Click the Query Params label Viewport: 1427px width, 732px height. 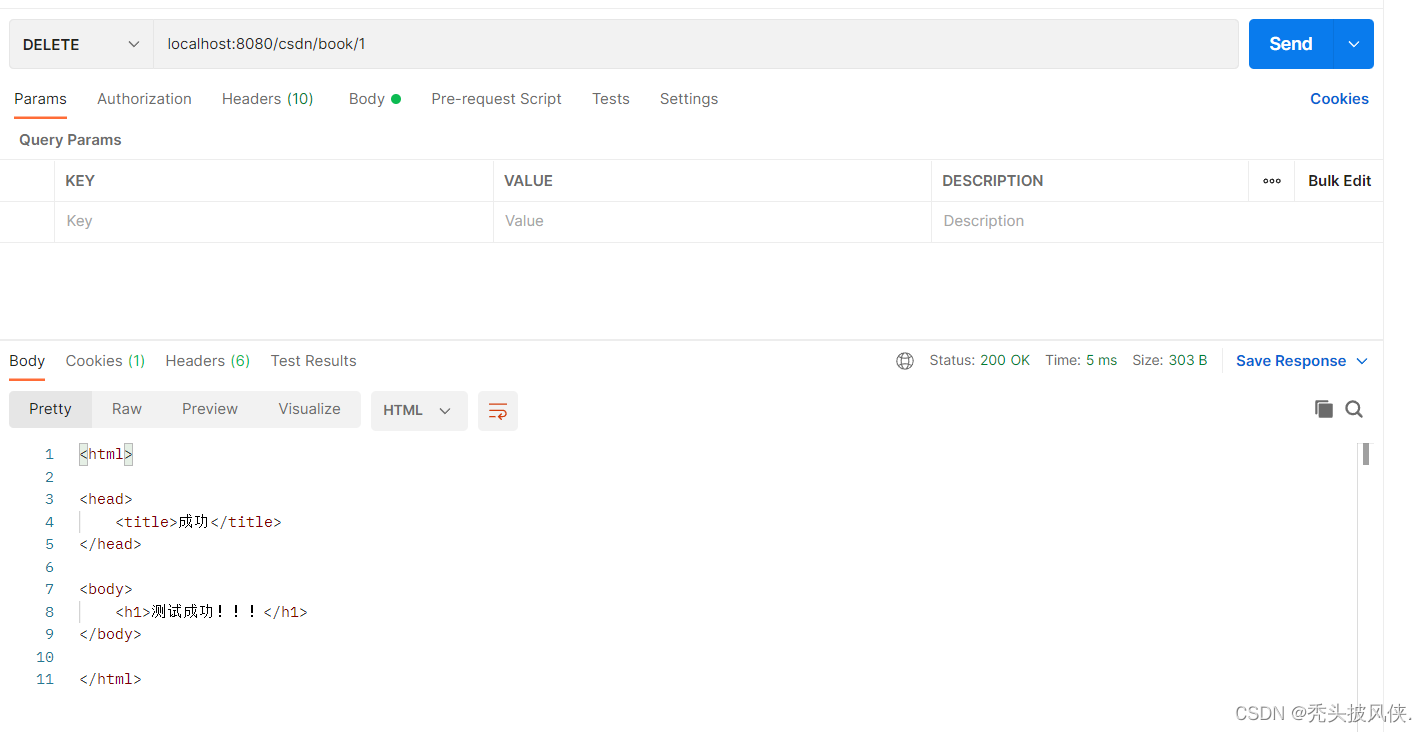coord(70,140)
